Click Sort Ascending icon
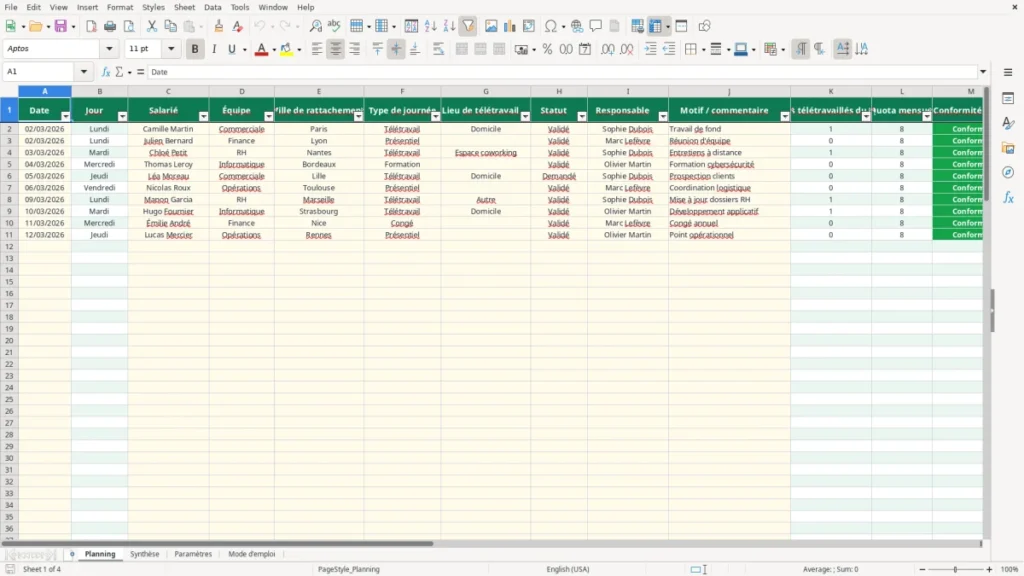The width and height of the screenshot is (1024, 576). (430, 26)
